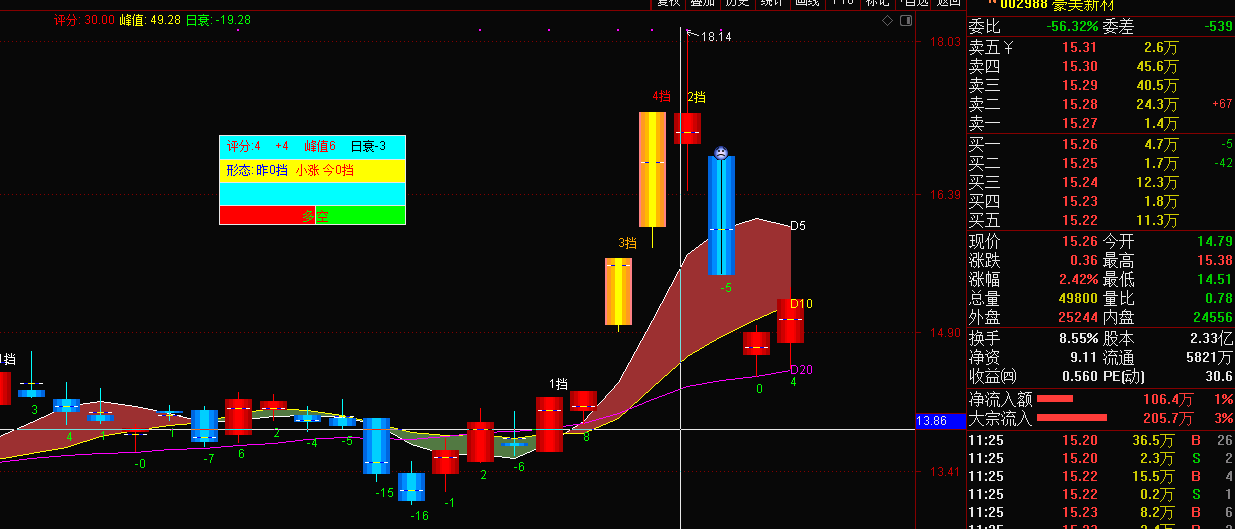Click the 大宗流入 red bar
Image resolution: width=1235 pixels, height=529 pixels.
(1073, 417)
